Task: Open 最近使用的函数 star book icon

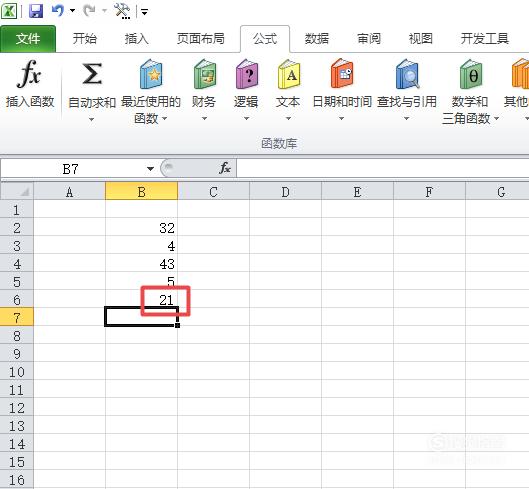Action: click(151, 74)
